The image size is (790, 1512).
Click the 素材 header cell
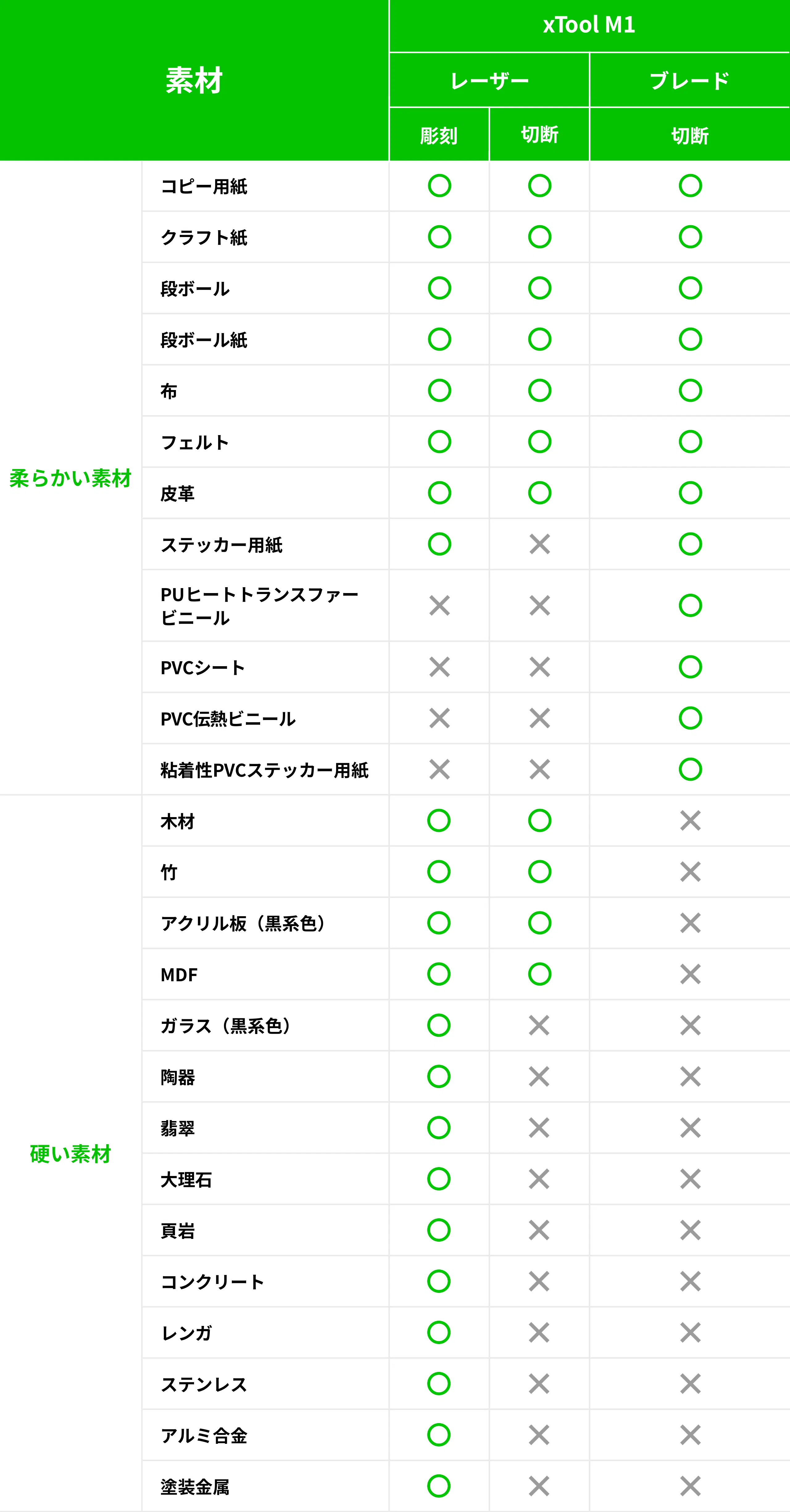pyautogui.click(x=194, y=81)
